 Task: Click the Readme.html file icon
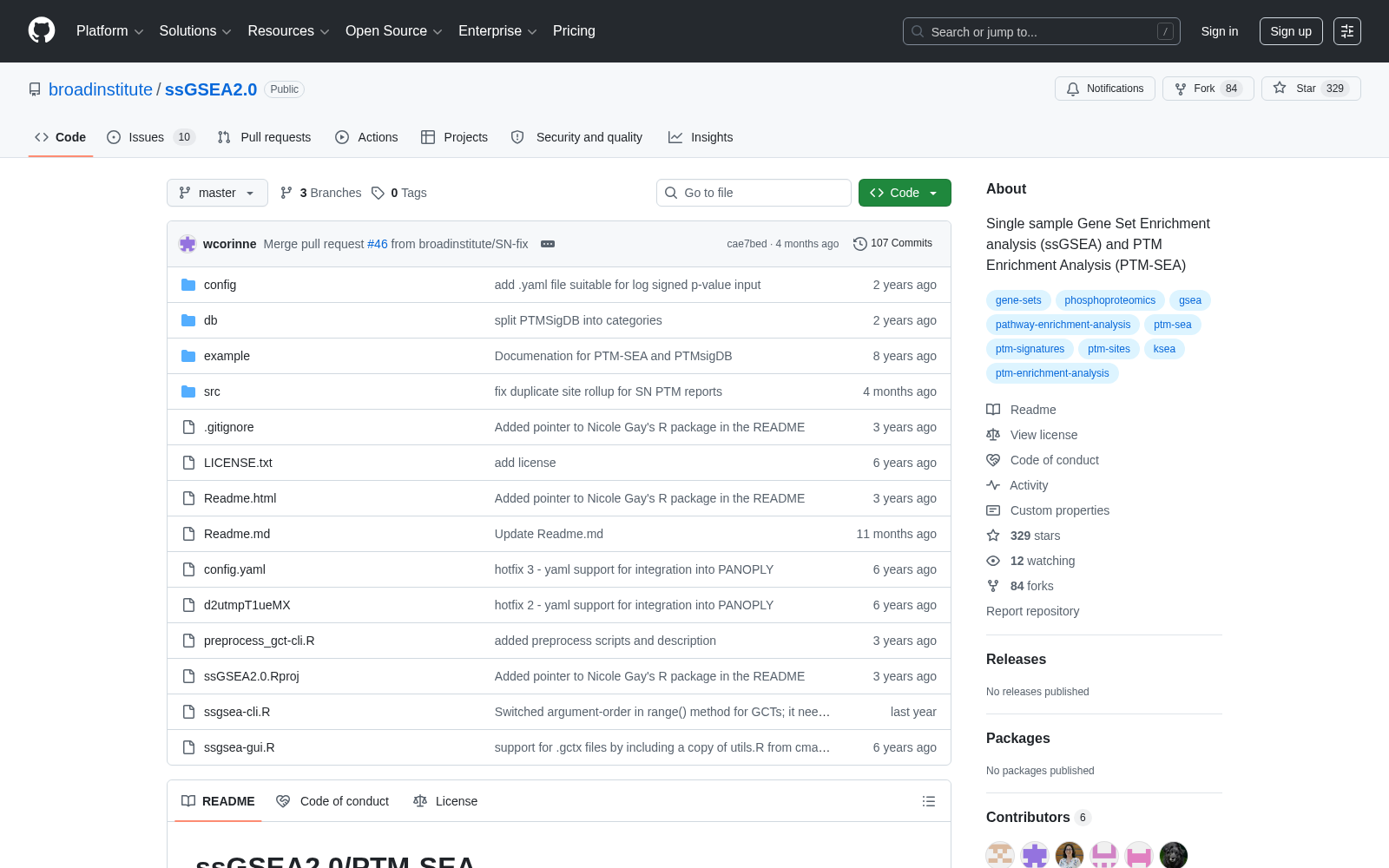(188, 498)
